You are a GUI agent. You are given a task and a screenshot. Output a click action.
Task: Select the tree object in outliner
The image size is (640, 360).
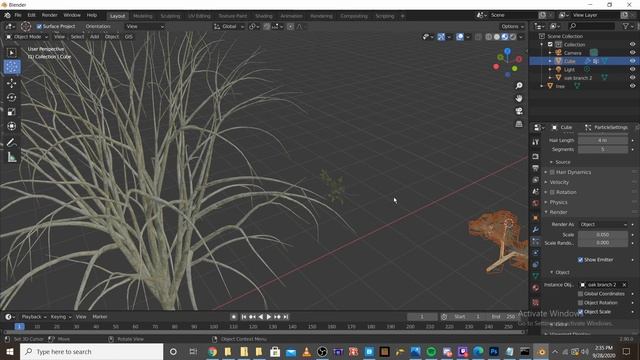[560, 86]
